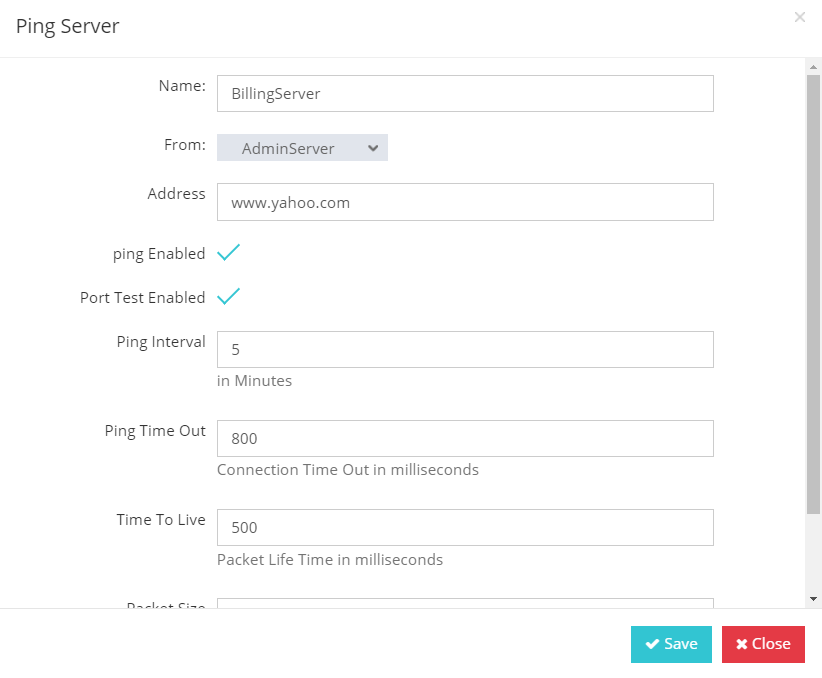Open the From dropdown showing AdminServer
Image resolution: width=822 pixels, height=678 pixels.
302,148
